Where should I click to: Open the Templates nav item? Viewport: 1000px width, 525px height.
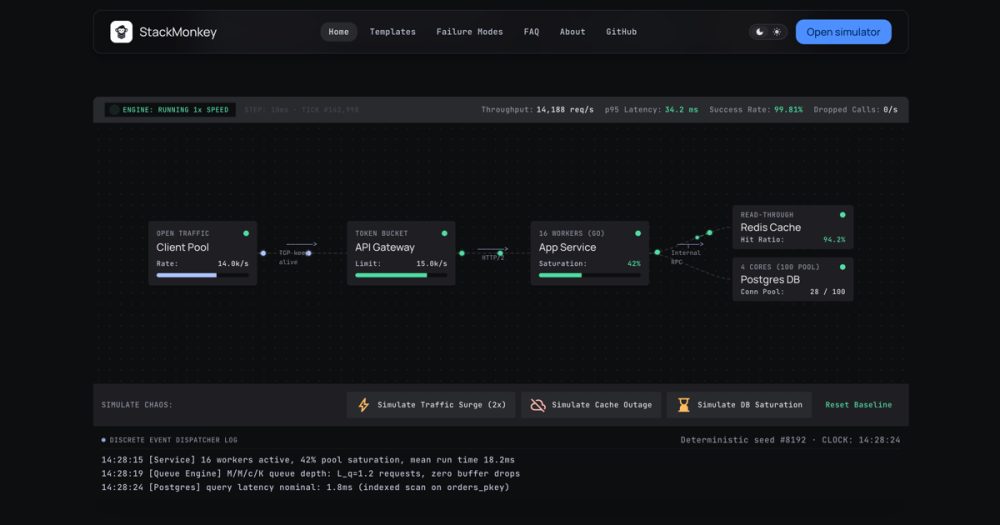pos(393,32)
